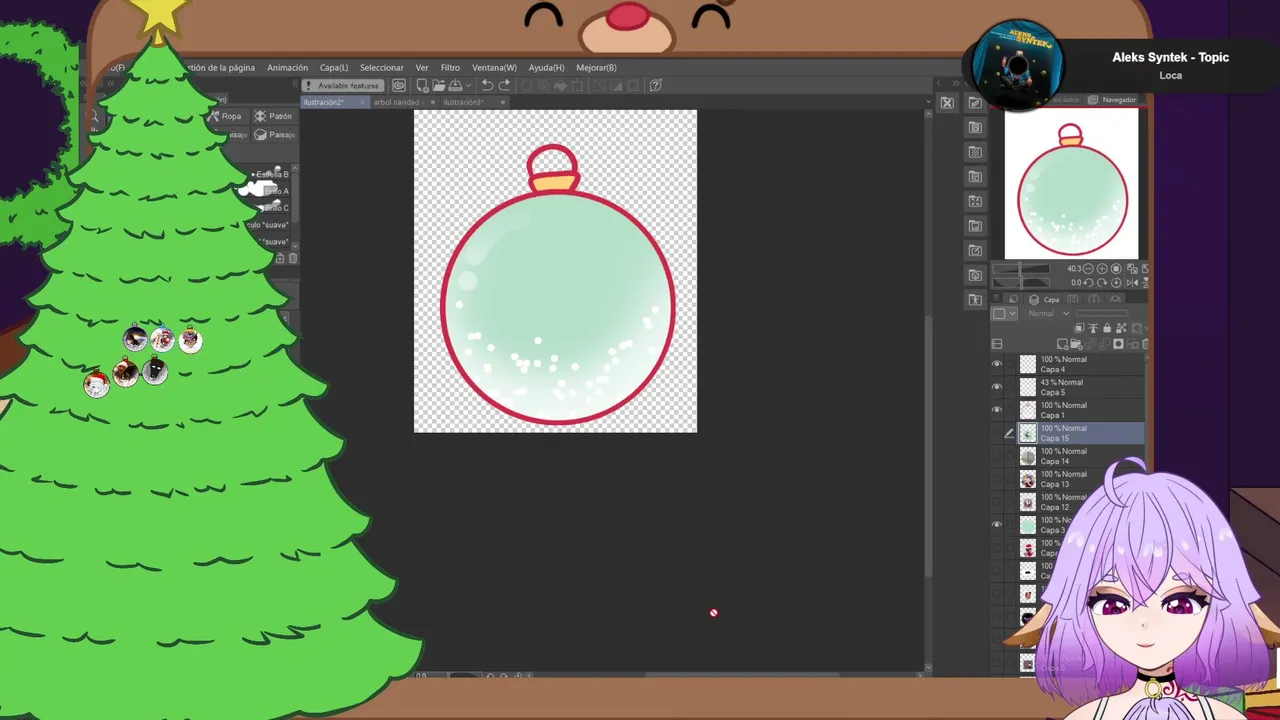Click the Capa 12 layer thumbnail
The width and height of the screenshot is (1280, 720).
coord(1028,502)
